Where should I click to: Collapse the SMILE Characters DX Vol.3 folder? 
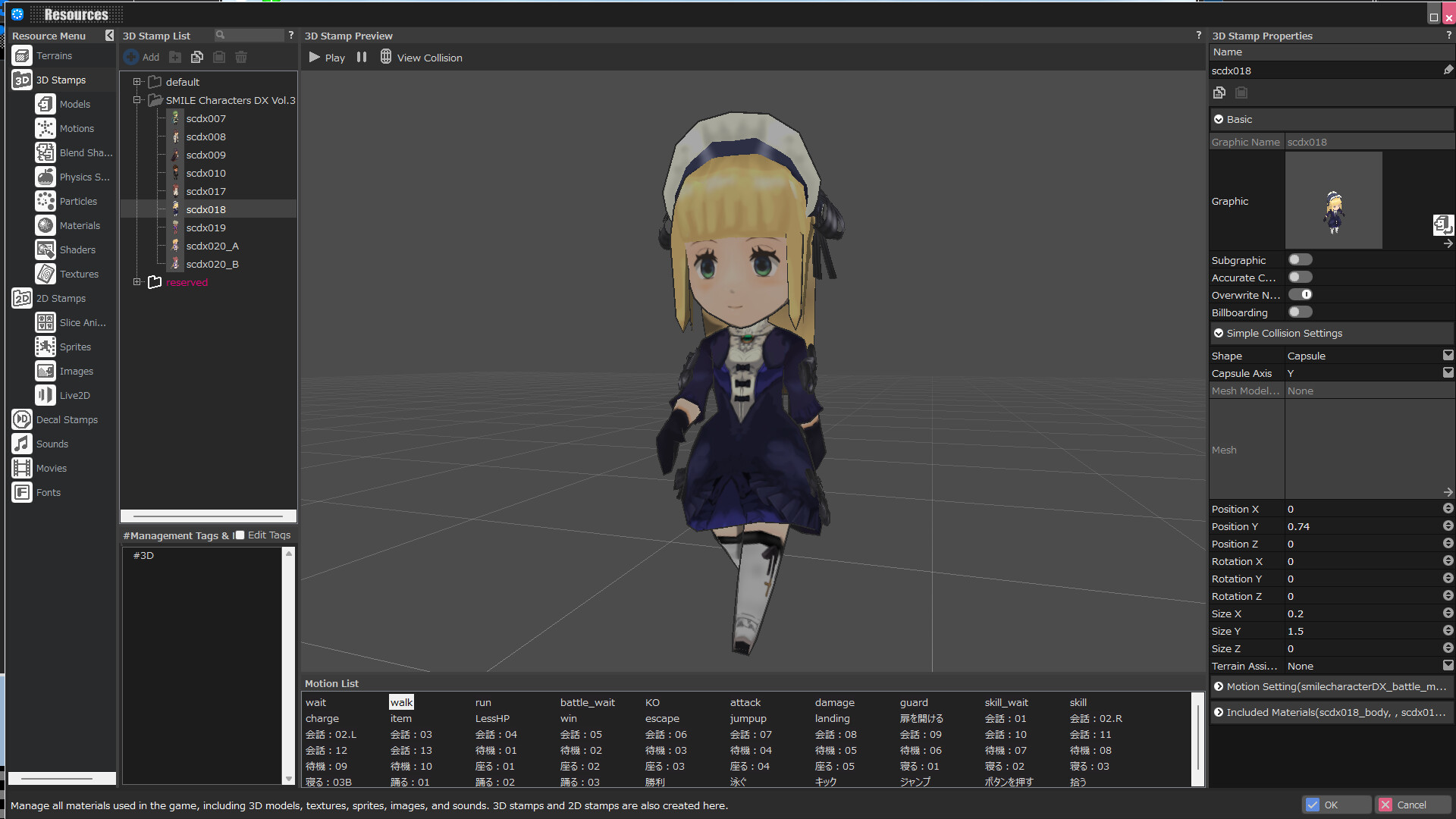(x=137, y=100)
